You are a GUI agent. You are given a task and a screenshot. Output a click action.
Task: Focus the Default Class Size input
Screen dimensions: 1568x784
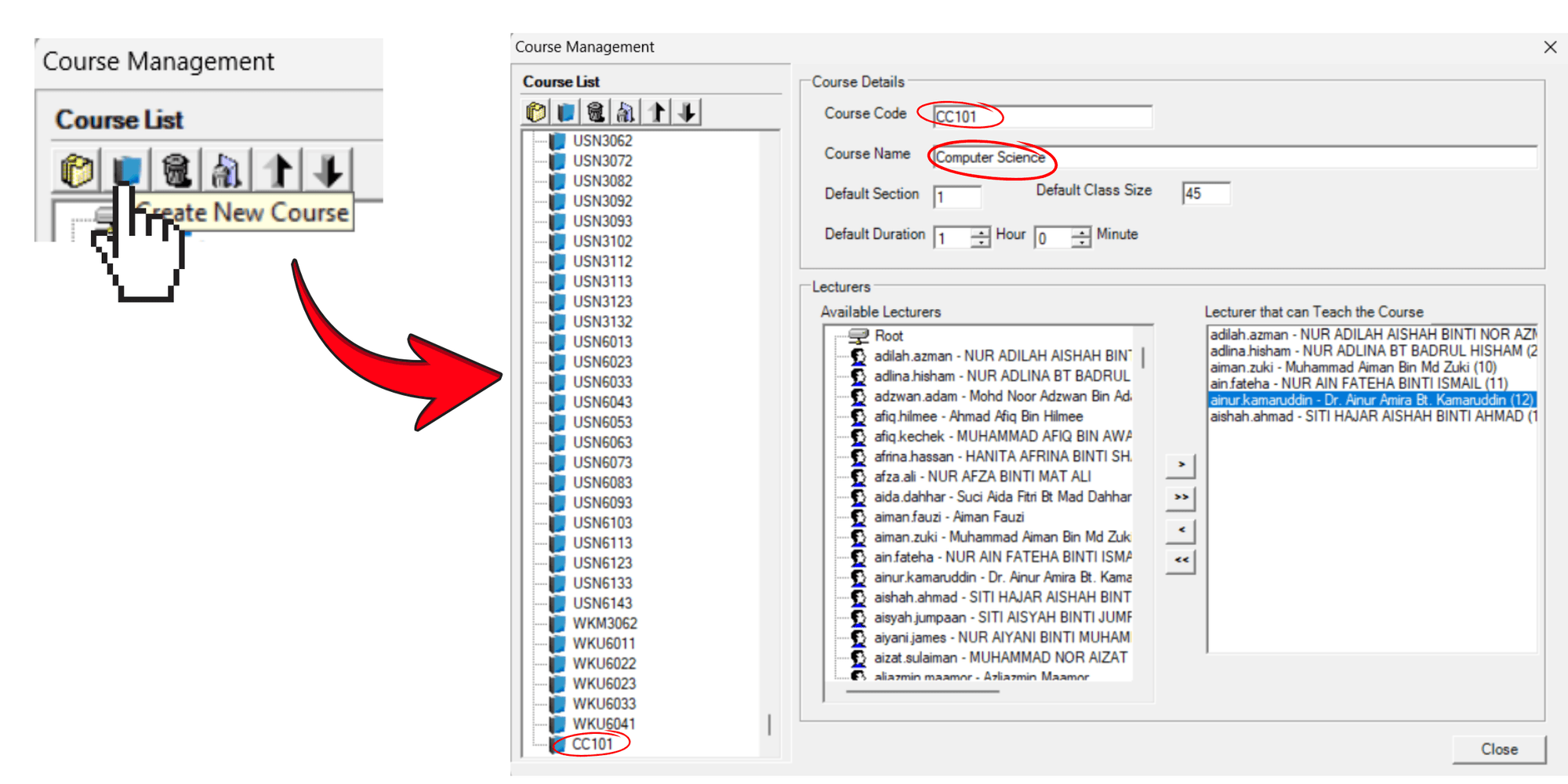(1206, 193)
